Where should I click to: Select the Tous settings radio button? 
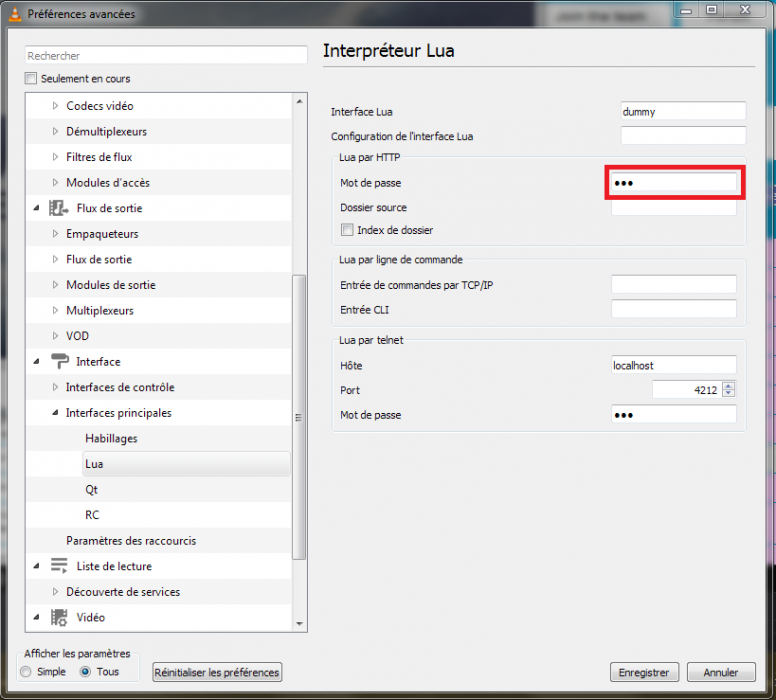click(x=85, y=672)
